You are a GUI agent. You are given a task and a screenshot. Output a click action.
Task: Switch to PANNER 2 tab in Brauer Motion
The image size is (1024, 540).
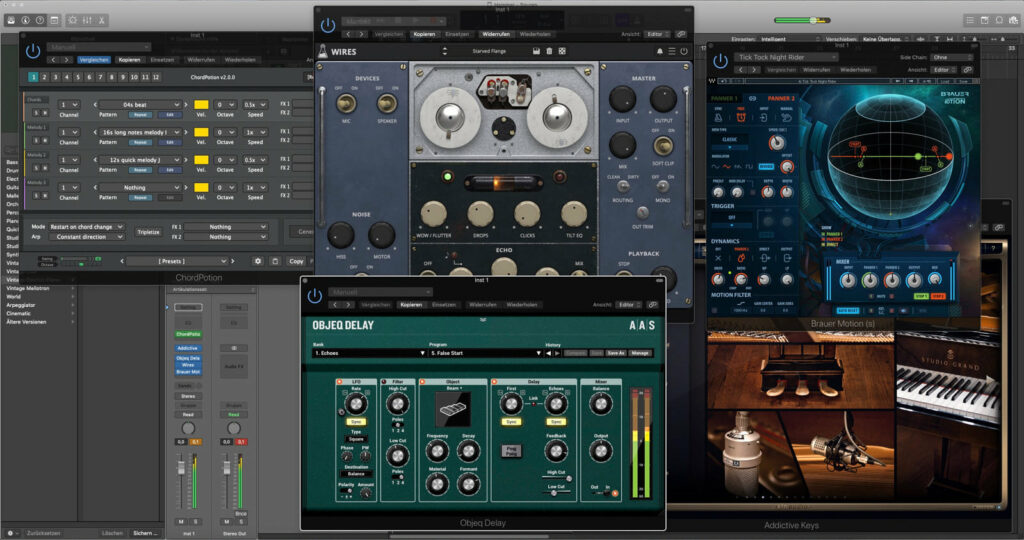point(781,98)
